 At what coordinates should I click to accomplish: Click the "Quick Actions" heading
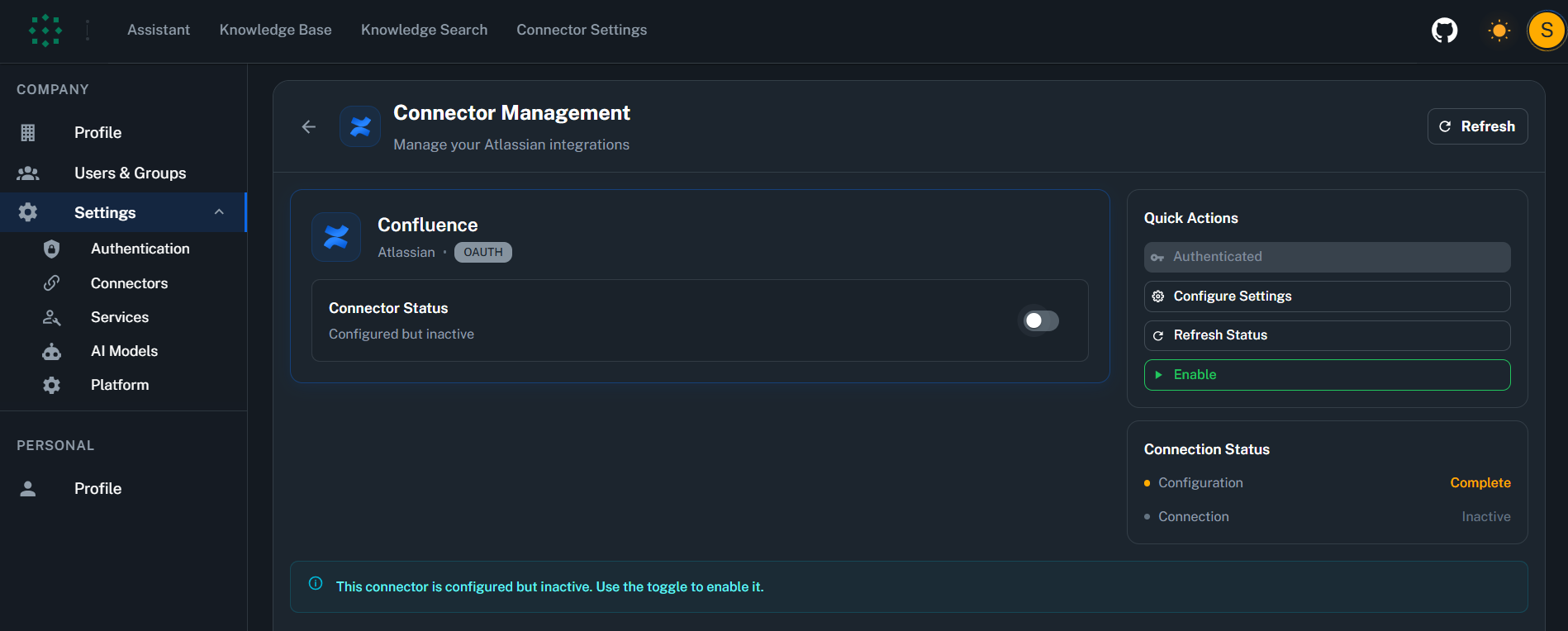pos(1190,218)
